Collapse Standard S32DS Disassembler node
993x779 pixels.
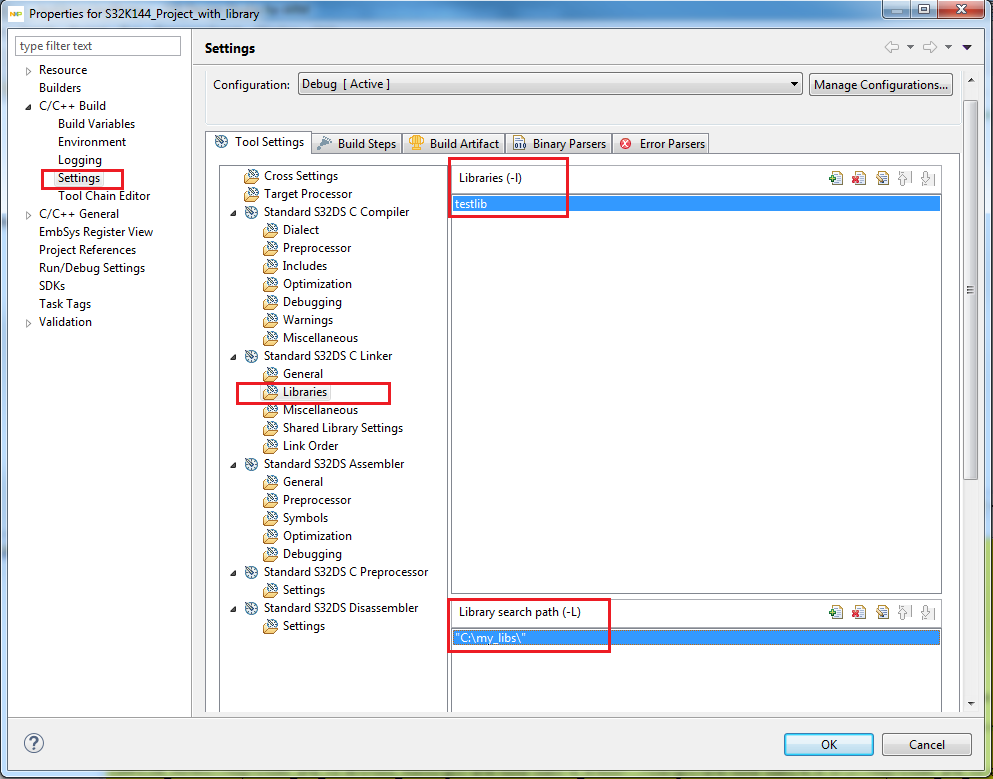coord(233,609)
